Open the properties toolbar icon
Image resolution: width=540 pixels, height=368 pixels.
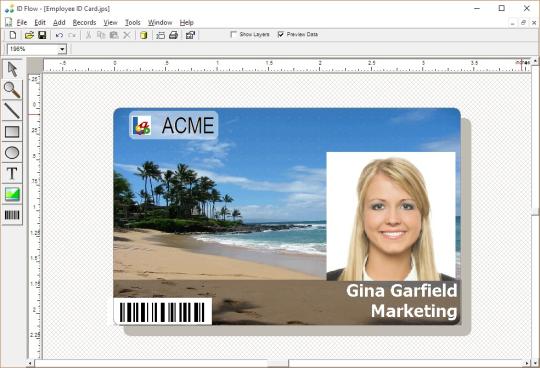coord(190,35)
